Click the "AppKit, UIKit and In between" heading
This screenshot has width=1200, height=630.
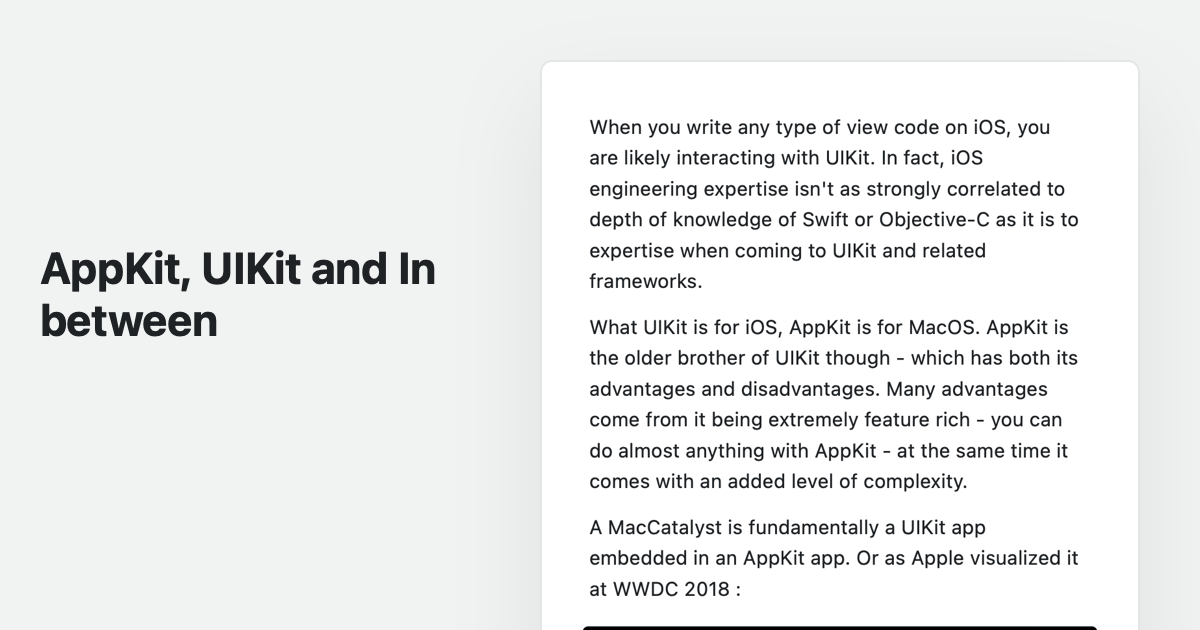click(238, 295)
